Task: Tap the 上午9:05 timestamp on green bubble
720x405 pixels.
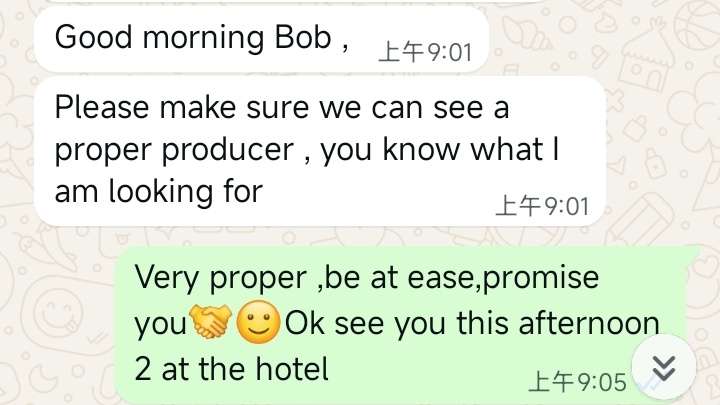Action: tap(578, 382)
